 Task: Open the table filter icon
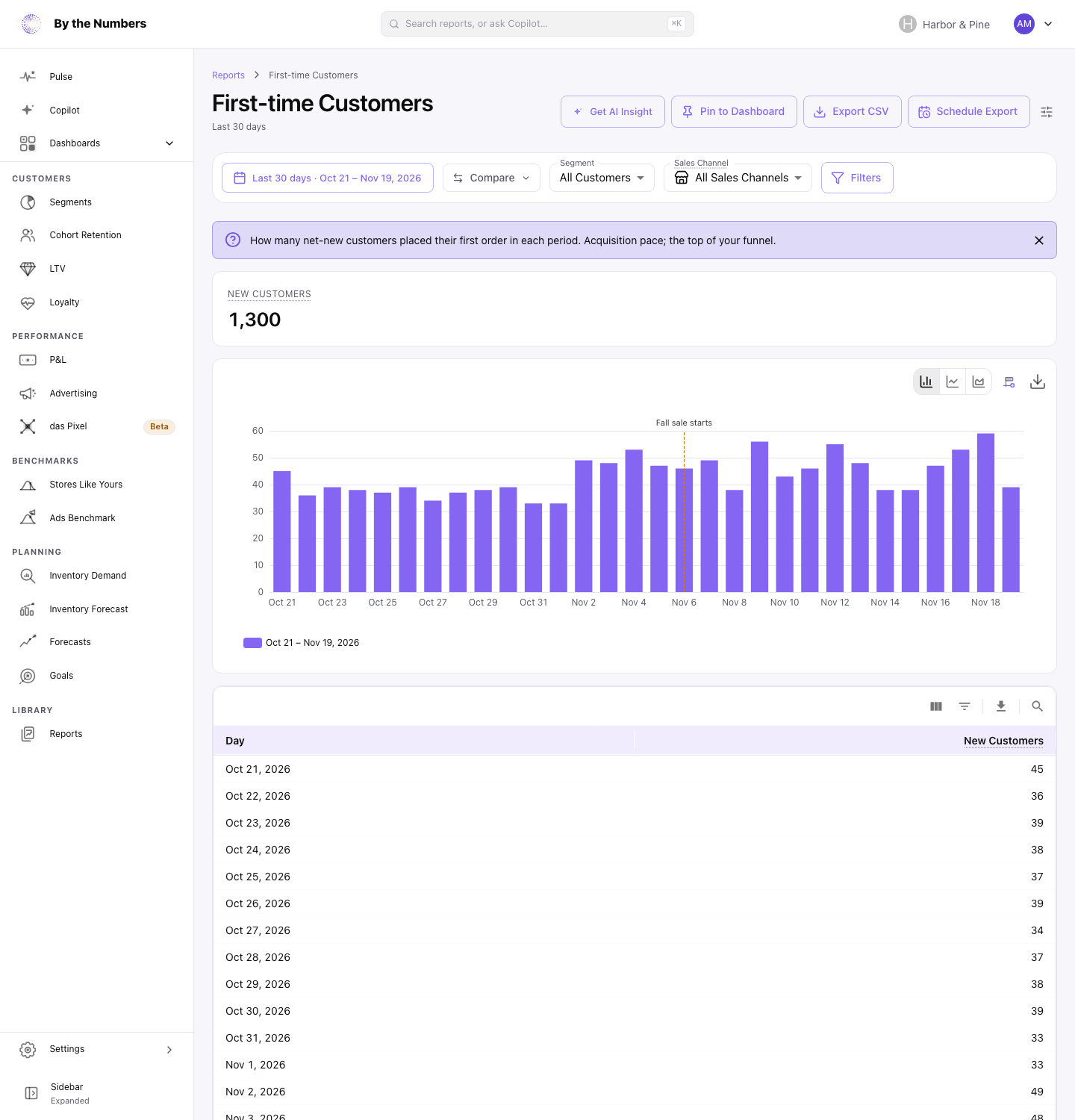(x=965, y=706)
